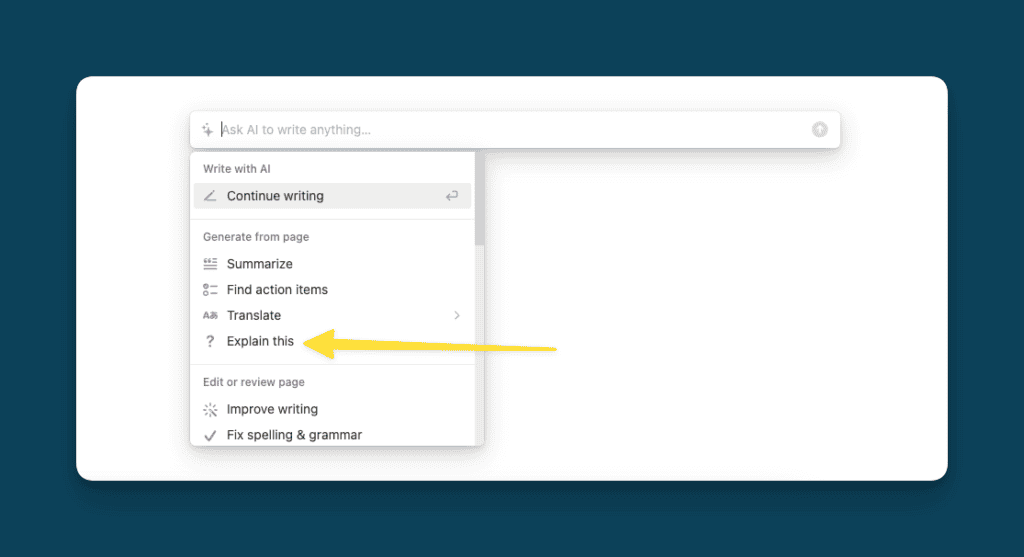1024x557 pixels.
Task: Click the Translate language icon
Action: pyautogui.click(x=210, y=316)
